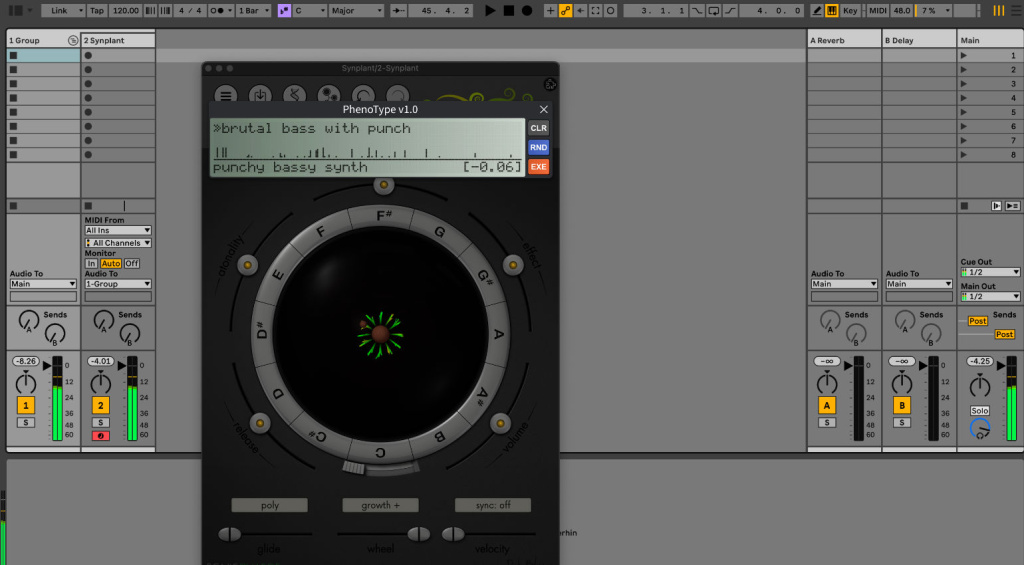The width and height of the screenshot is (1024, 565).
Task: Open the All Channels dropdown
Action: coord(118,243)
